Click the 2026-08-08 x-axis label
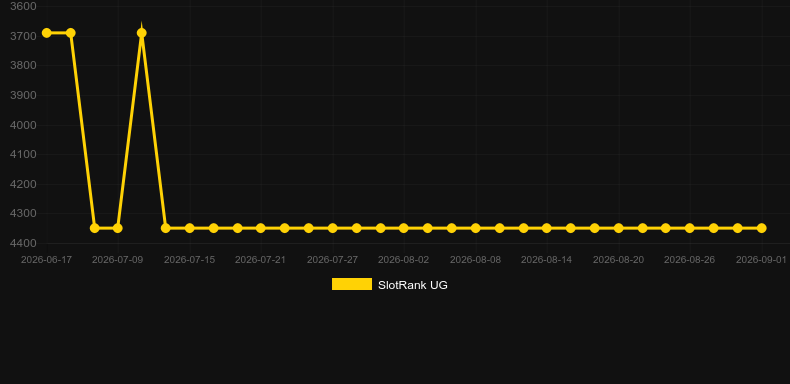Image resolution: width=790 pixels, height=384 pixels. (x=476, y=260)
